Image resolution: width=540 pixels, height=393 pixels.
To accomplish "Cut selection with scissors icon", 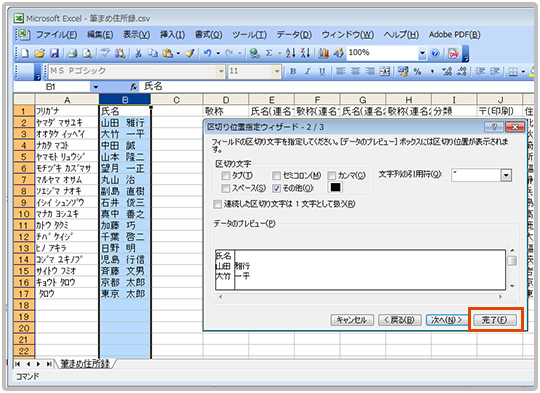I will (x=138, y=53).
